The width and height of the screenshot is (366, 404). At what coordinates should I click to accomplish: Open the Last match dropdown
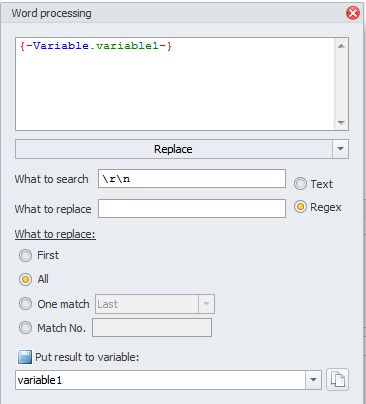(x=206, y=304)
